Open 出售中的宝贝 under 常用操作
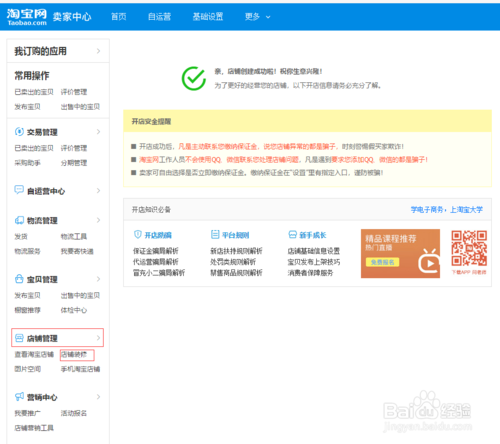 [80, 107]
